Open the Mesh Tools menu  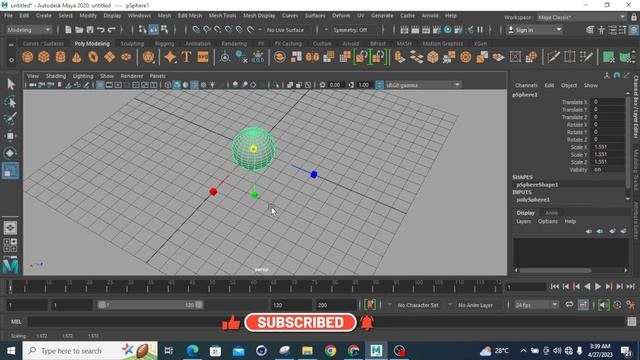tap(222, 16)
